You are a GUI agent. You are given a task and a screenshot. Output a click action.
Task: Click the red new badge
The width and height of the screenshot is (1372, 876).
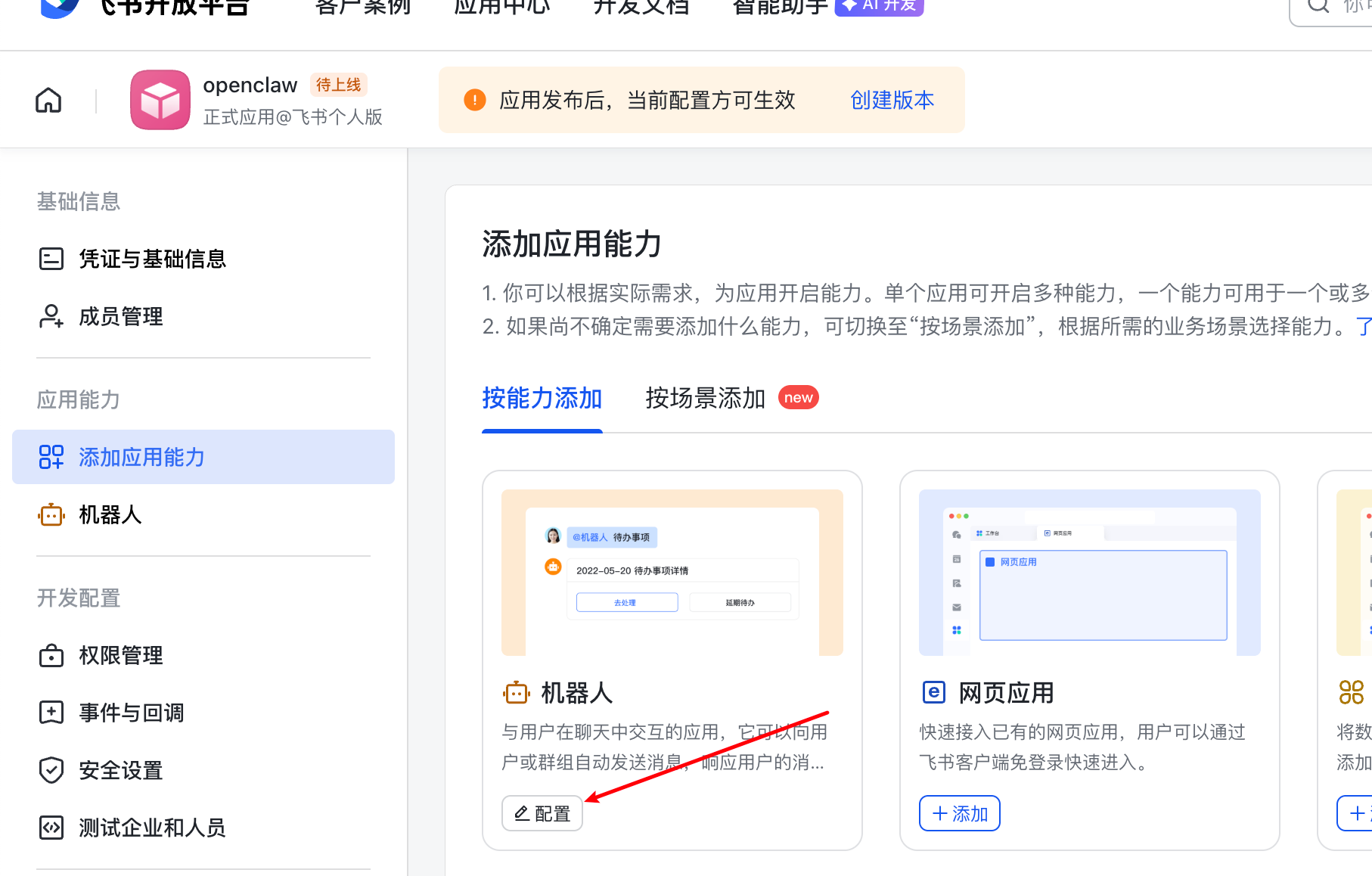coord(799,397)
